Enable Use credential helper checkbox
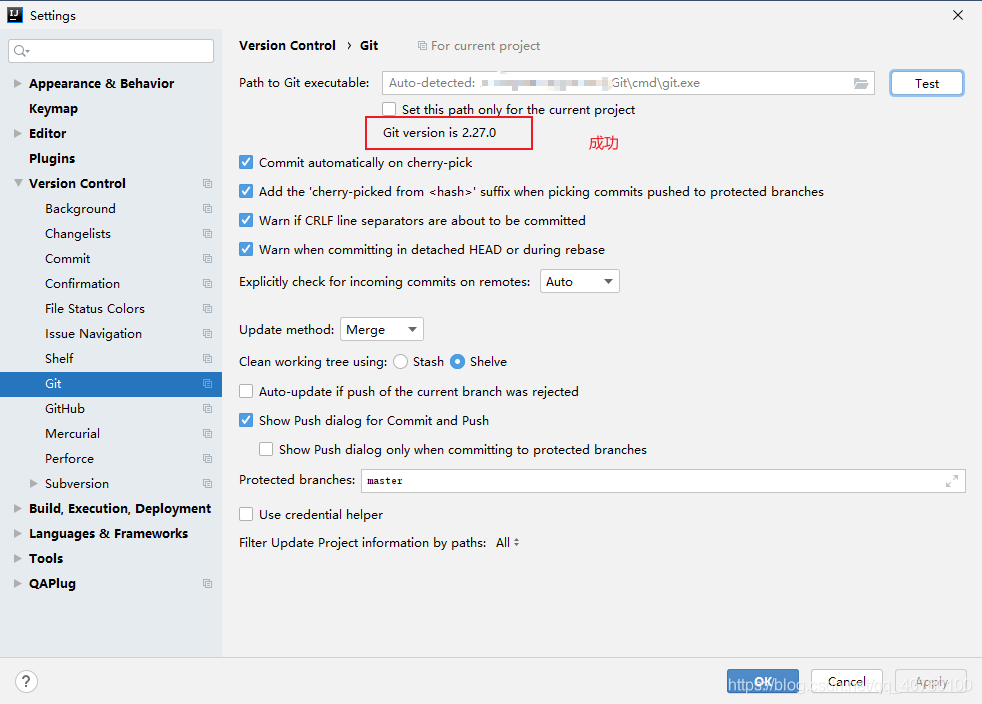The width and height of the screenshot is (982, 704). pos(246,514)
